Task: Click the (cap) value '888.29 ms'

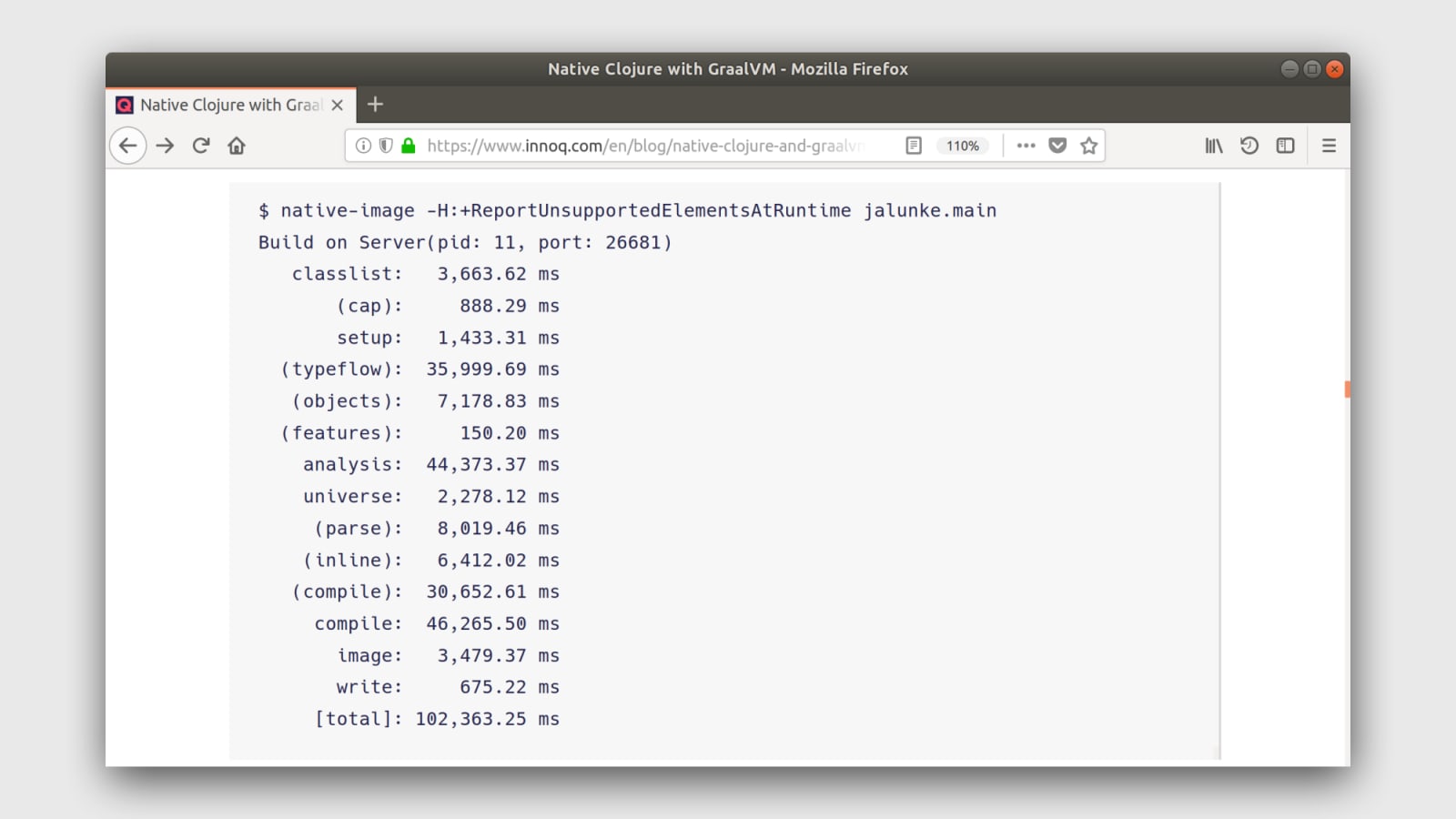Action: (x=510, y=306)
